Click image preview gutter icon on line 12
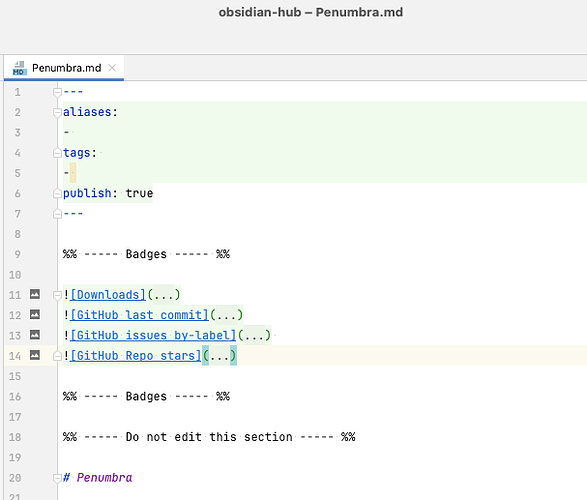This screenshot has height=500, width=587. (35, 314)
